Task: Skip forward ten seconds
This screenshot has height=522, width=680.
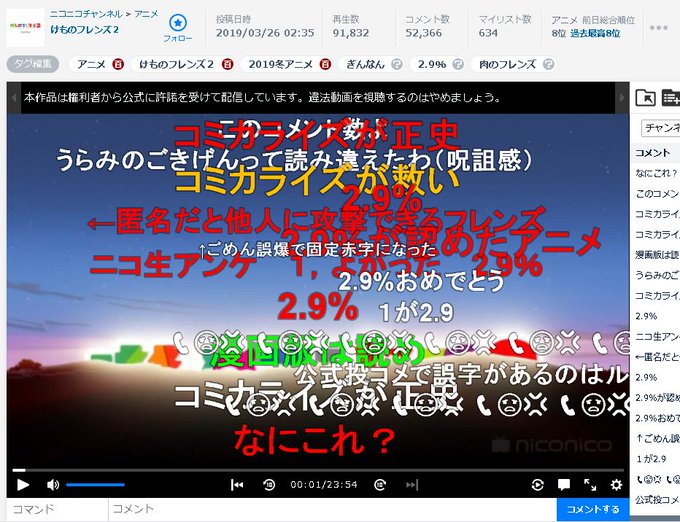Action: [380, 485]
